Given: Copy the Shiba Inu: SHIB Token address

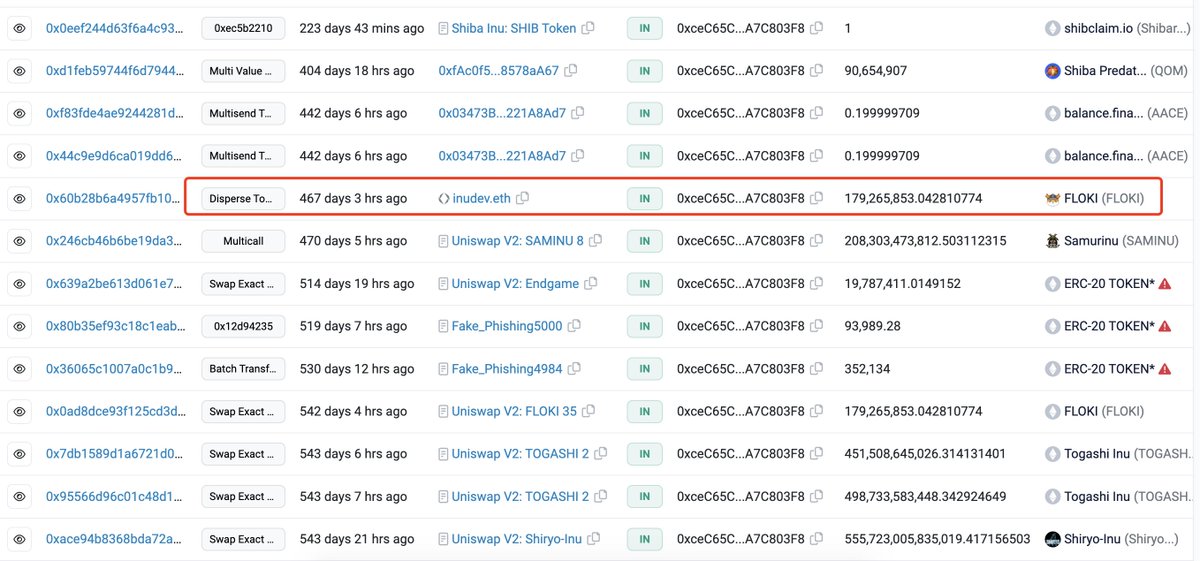Looking at the screenshot, I should pyautogui.click(x=589, y=29).
